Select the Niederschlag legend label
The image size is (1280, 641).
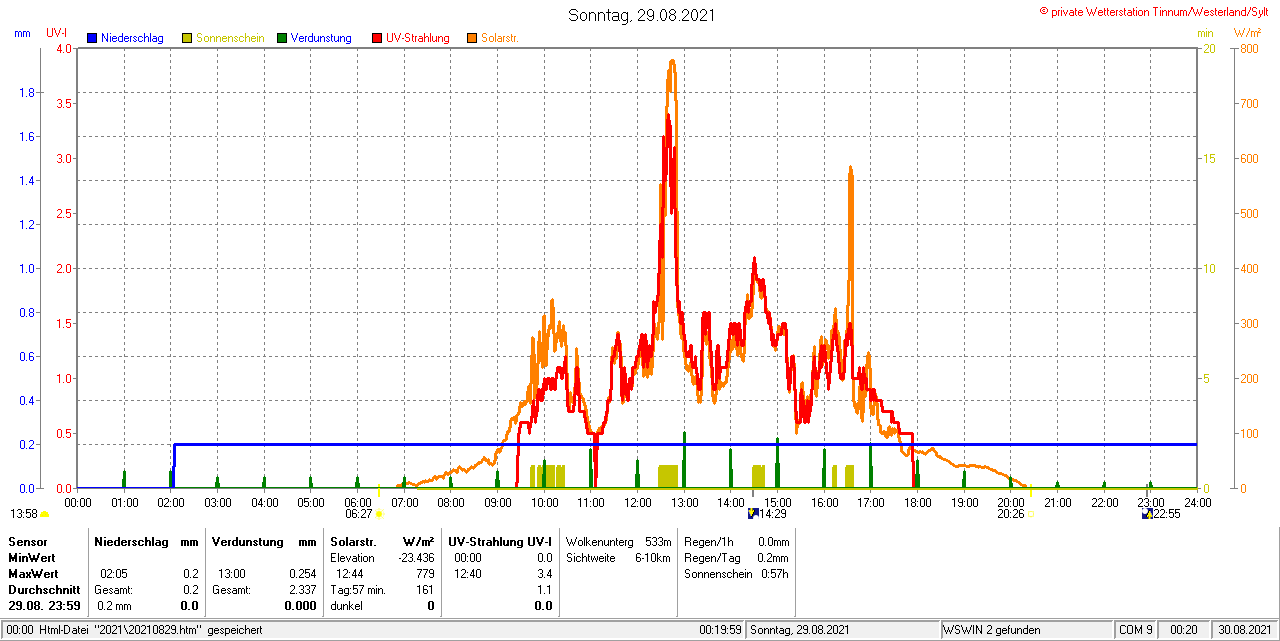click(132, 38)
